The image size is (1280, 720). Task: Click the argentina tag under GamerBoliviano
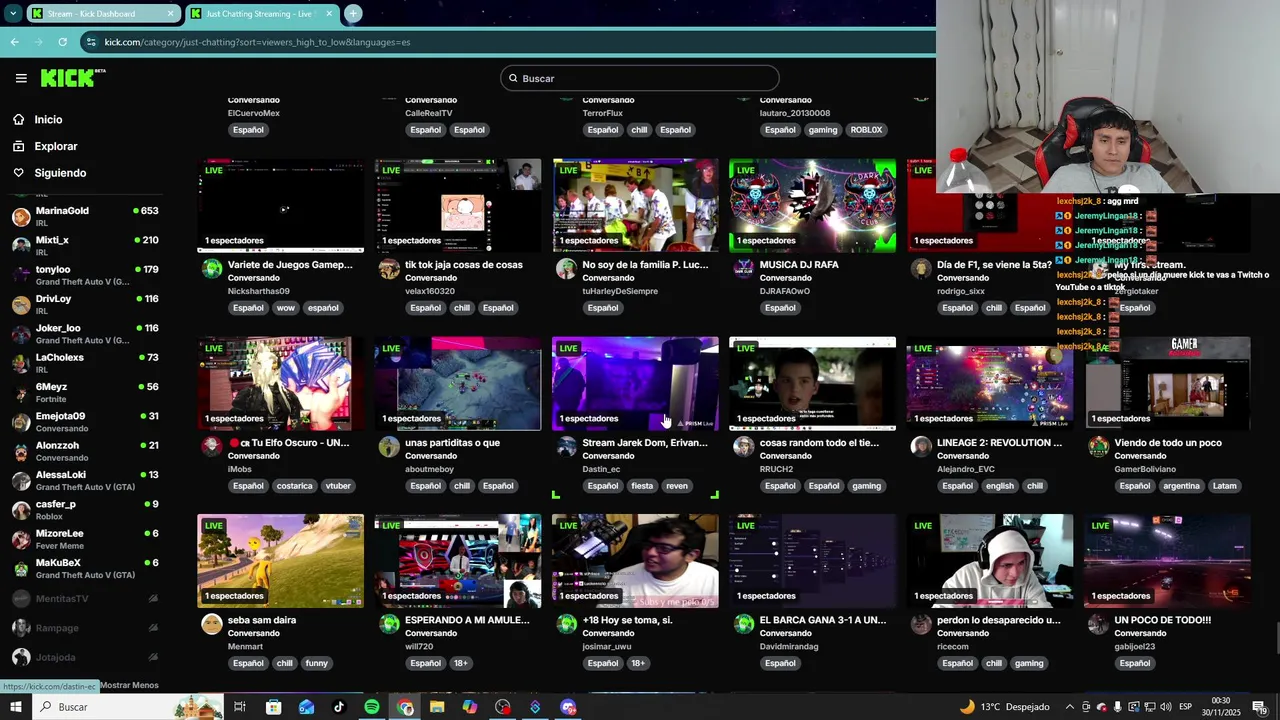coord(1181,486)
